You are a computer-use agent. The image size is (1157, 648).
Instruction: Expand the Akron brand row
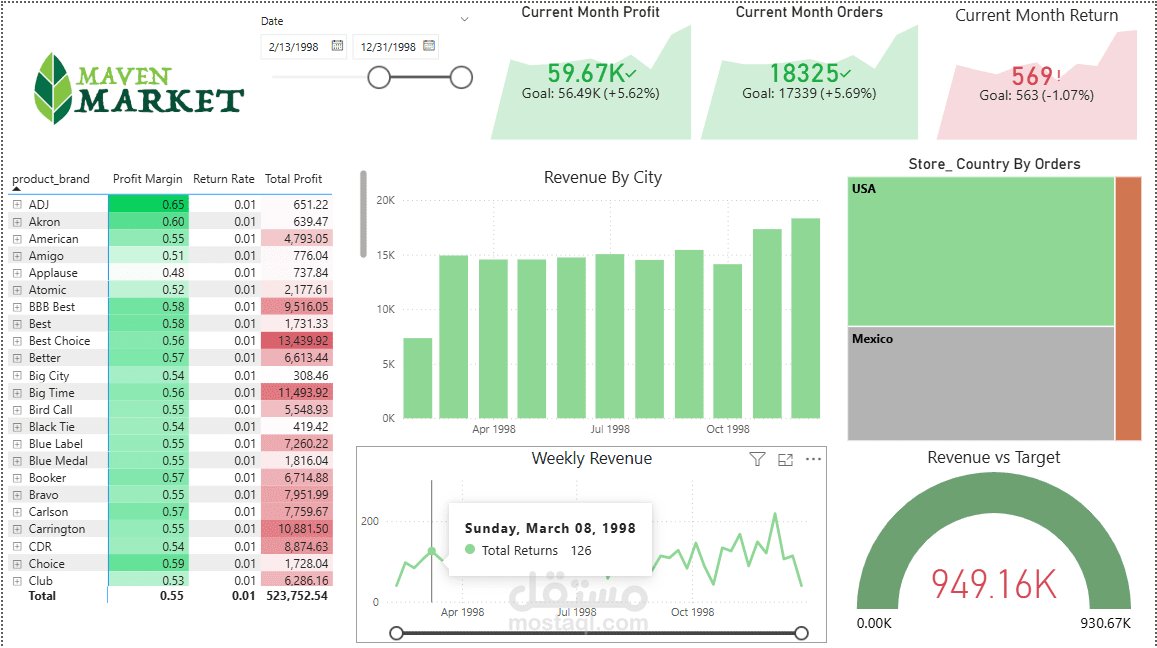[17, 221]
